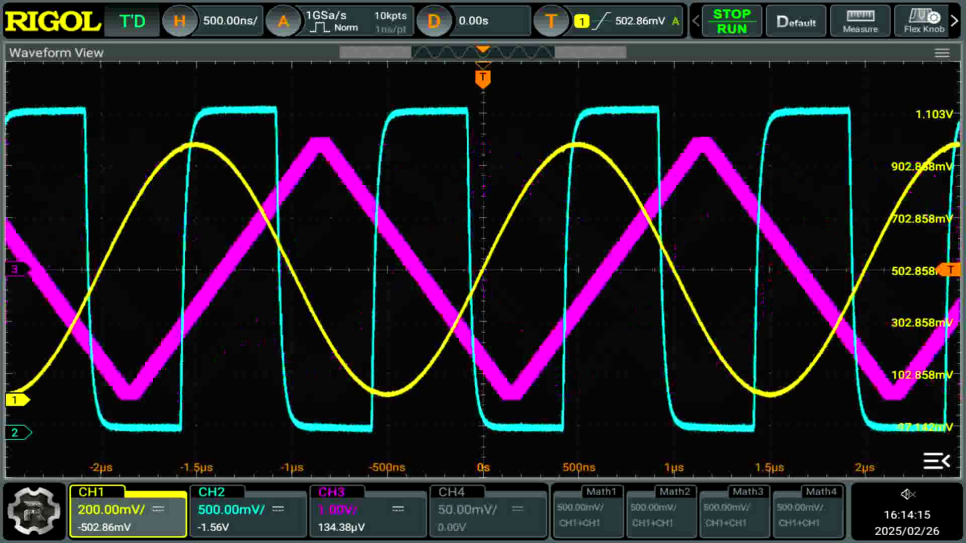Click the RIGOL logo

pos(52,22)
